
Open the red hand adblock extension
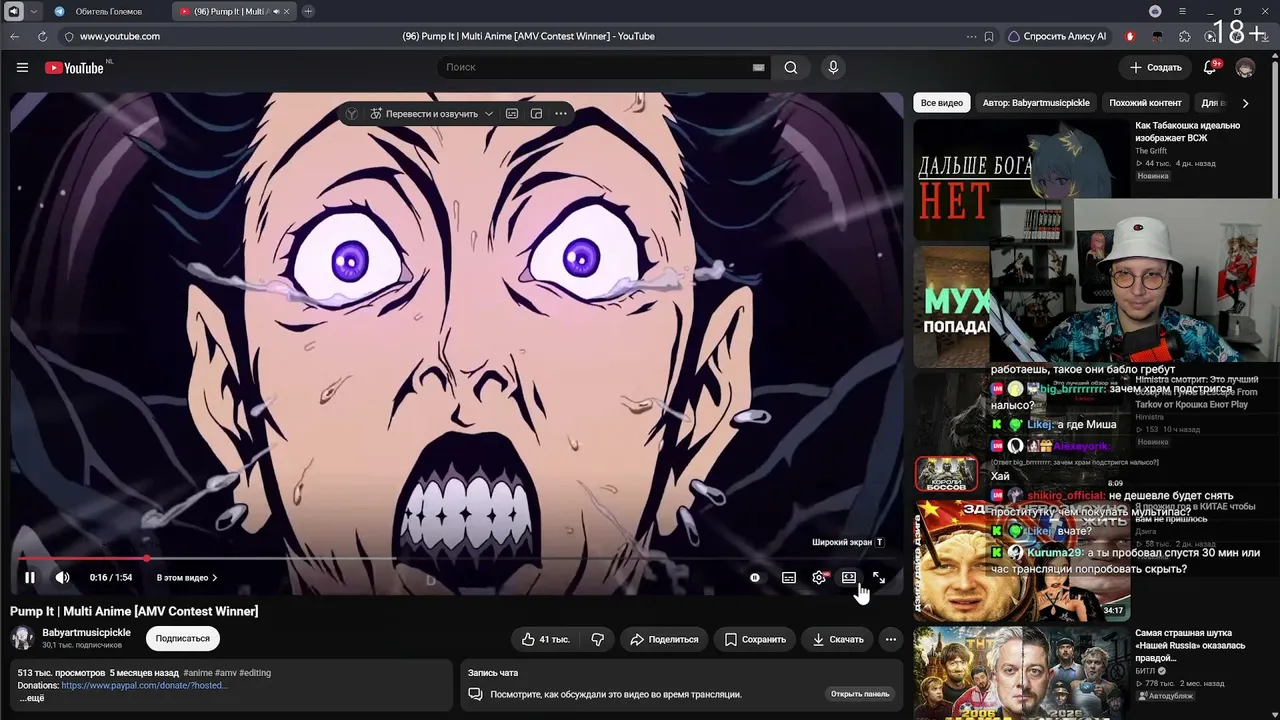[x=1130, y=36]
